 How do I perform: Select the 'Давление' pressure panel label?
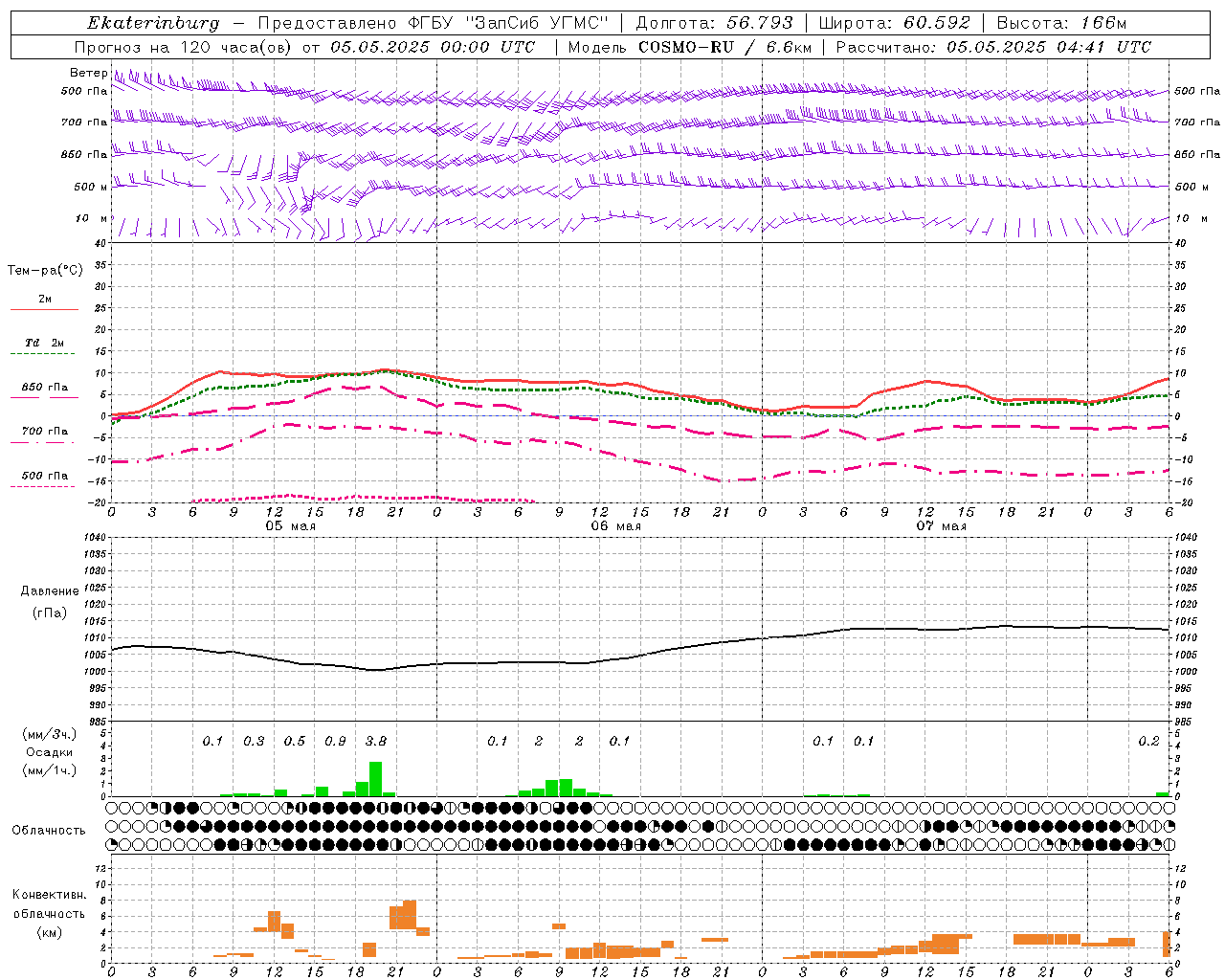[50, 591]
